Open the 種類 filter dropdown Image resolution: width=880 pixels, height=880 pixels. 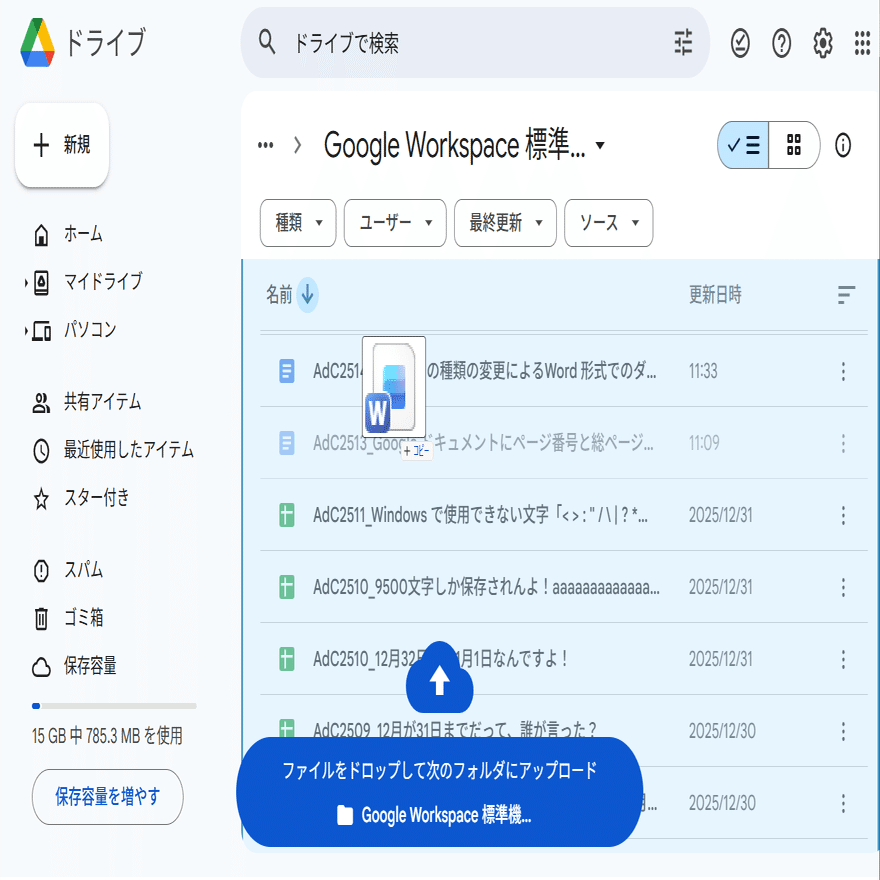pyautogui.click(x=297, y=223)
